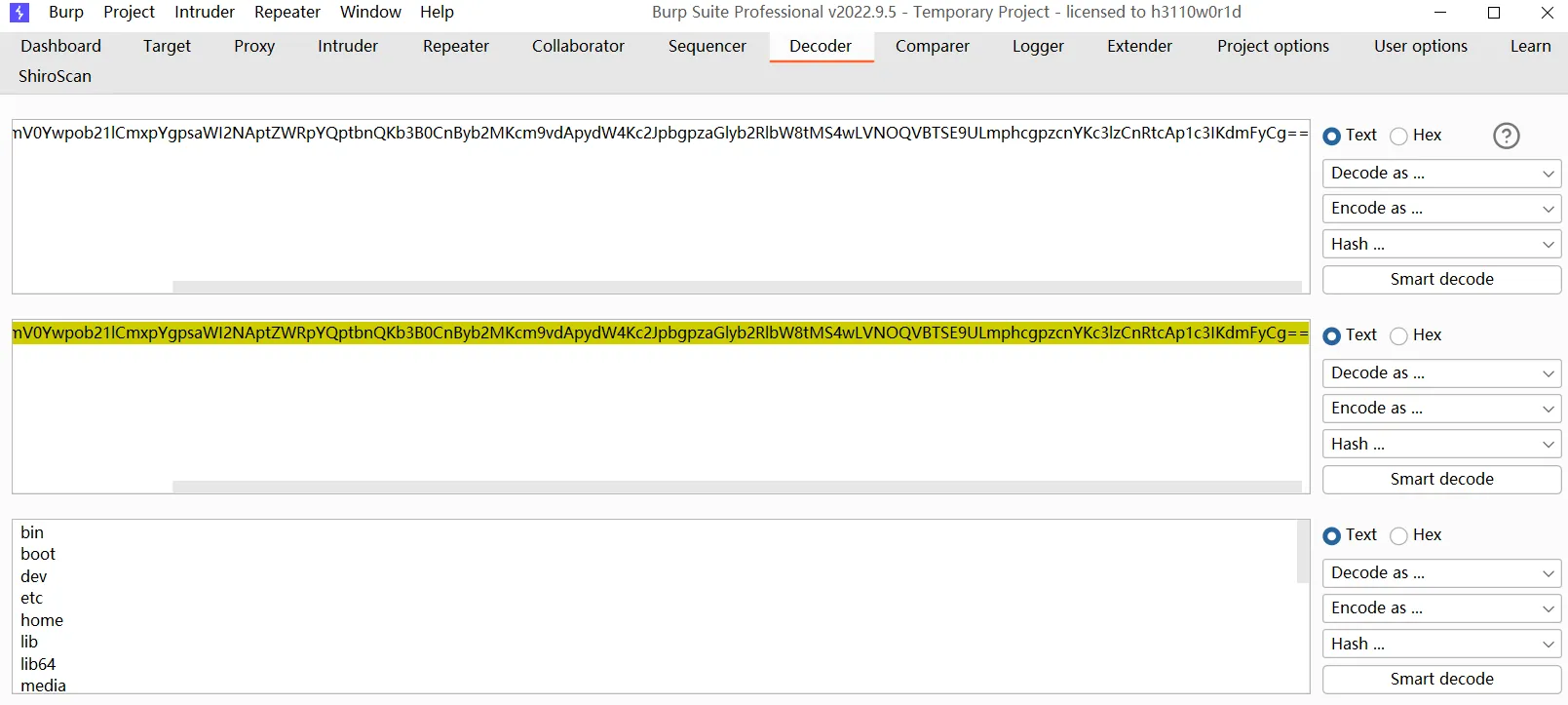
Task: Select Hex radio for first decoder panel
Action: (x=1398, y=136)
